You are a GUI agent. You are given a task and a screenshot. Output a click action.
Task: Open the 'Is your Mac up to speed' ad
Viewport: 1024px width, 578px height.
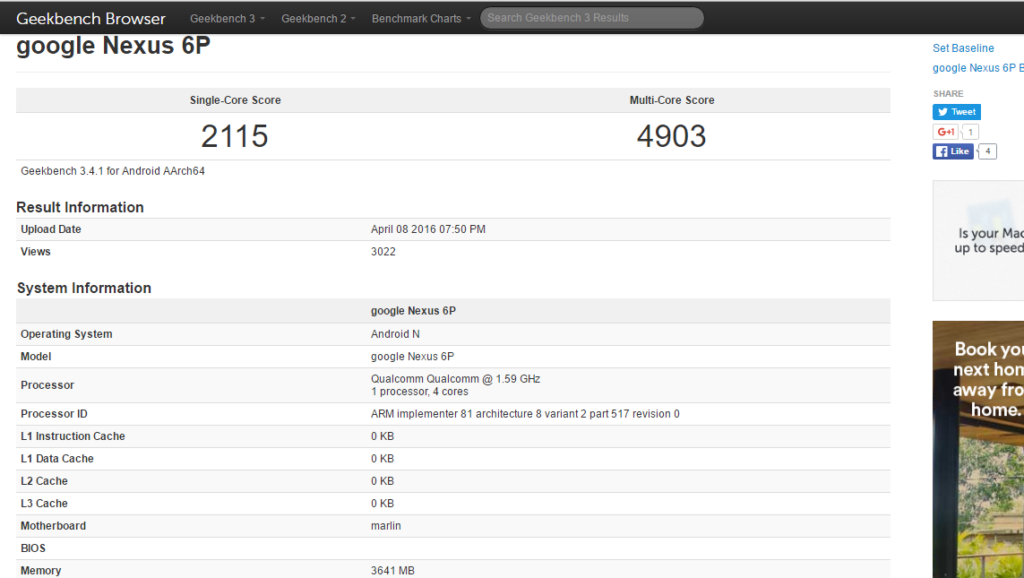978,240
